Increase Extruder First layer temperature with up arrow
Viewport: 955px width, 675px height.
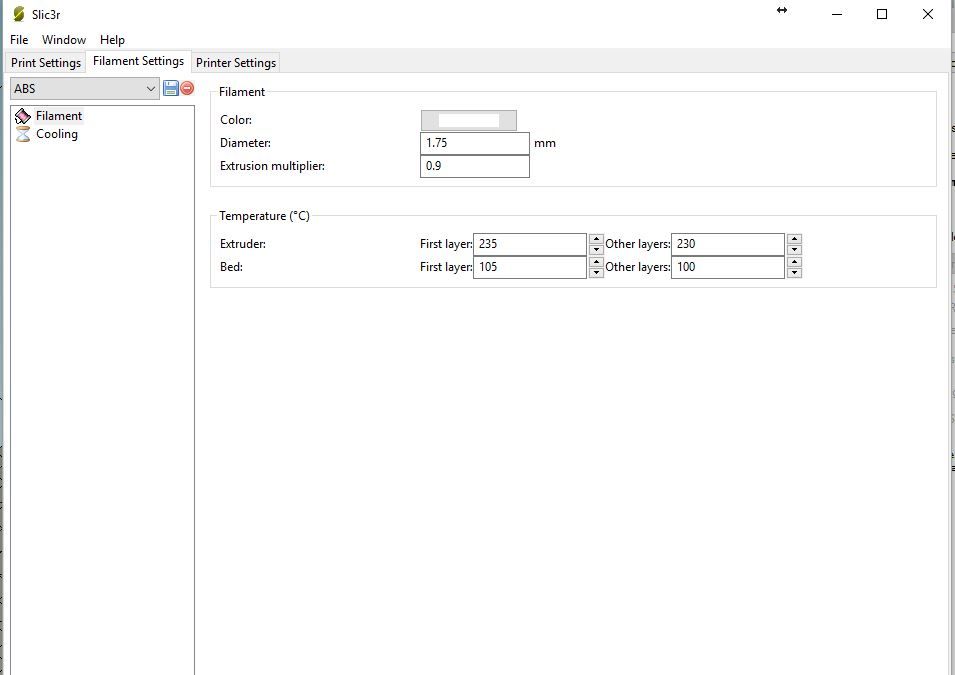(x=596, y=239)
